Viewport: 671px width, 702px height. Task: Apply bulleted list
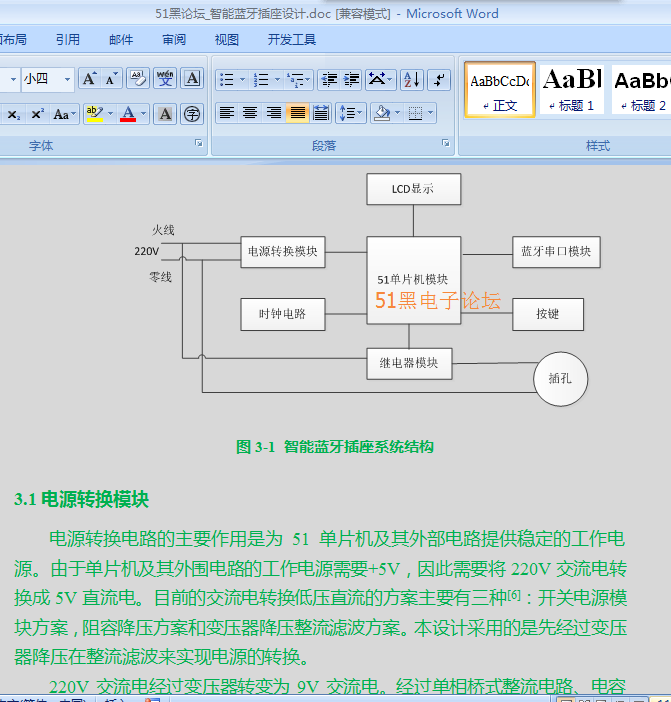pyautogui.click(x=227, y=80)
